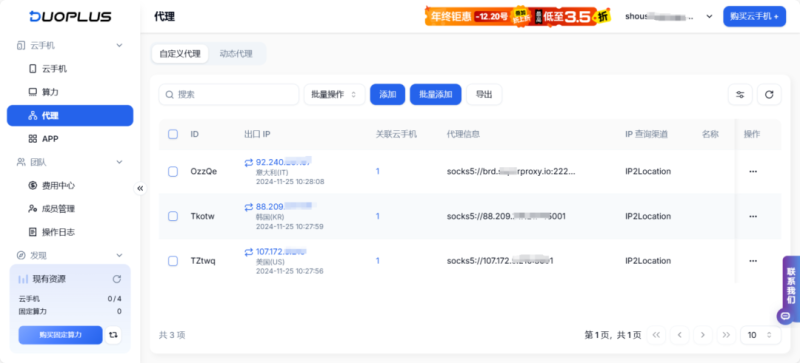The height and width of the screenshot is (363, 800).
Task: Open actions menu for TZtwq row
Action: [x=753, y=261]
